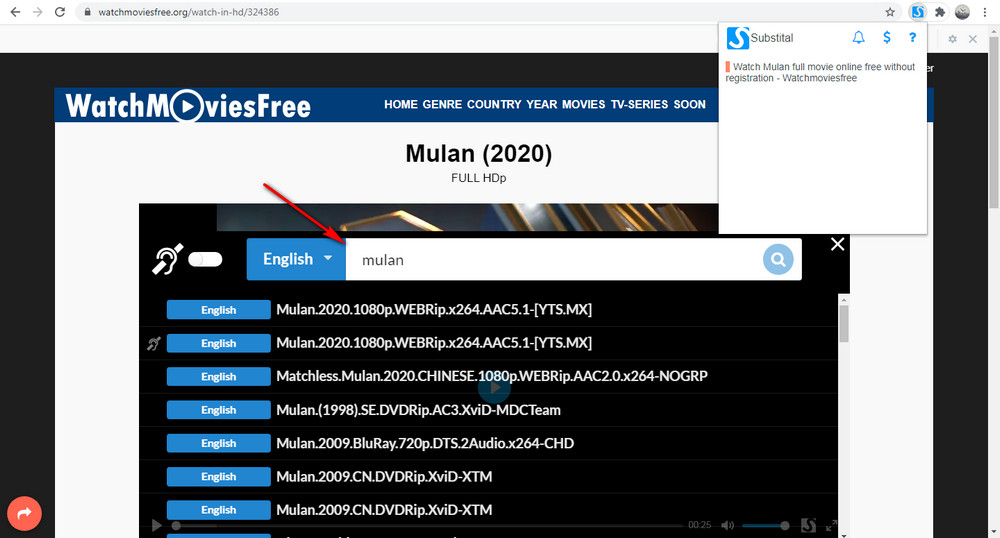Select Mulan.(1998).SE.DVDRip subtitle
Screen dimensions: 1000x538
(x=418, y=410)
